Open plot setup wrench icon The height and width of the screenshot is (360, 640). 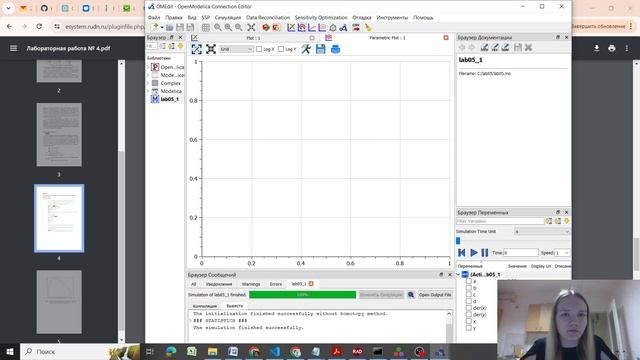306,49
